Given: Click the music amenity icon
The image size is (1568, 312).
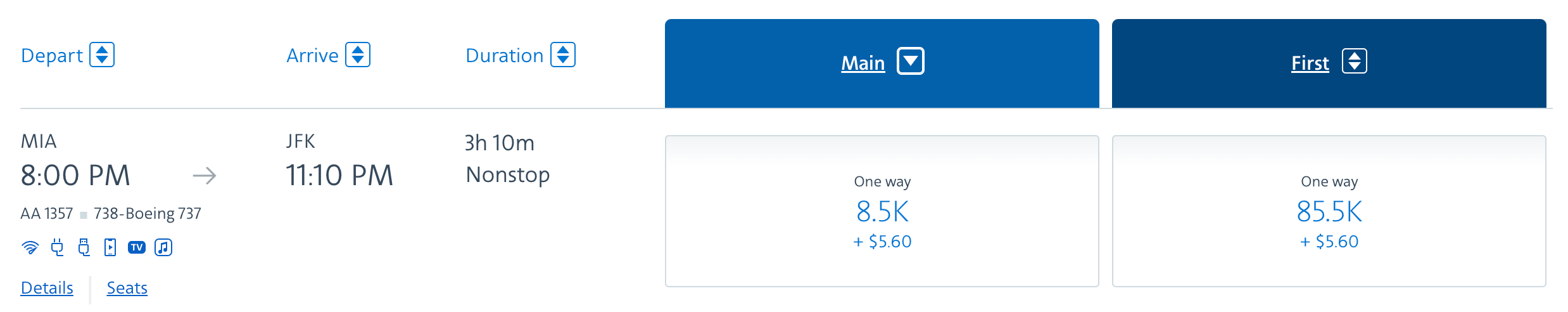Looking at the screenshot, I should 163,247.
